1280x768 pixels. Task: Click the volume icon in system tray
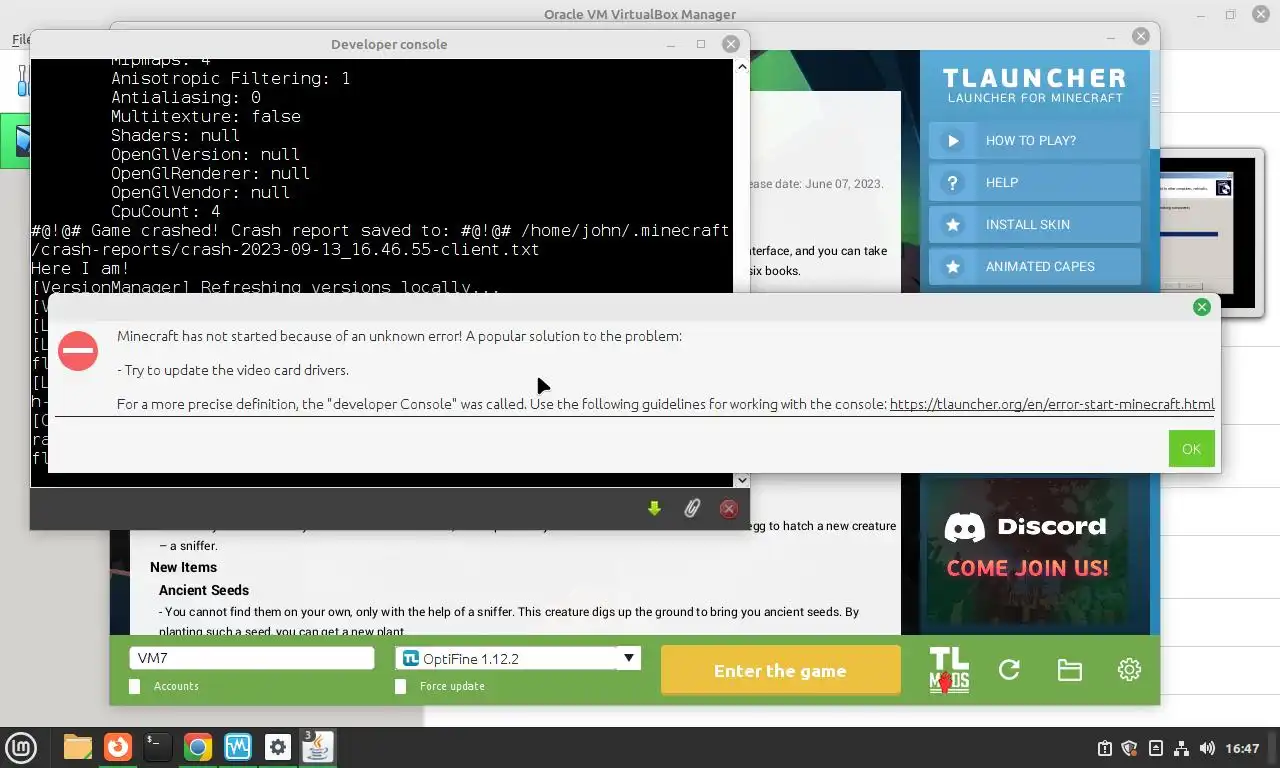point(1207,748)
